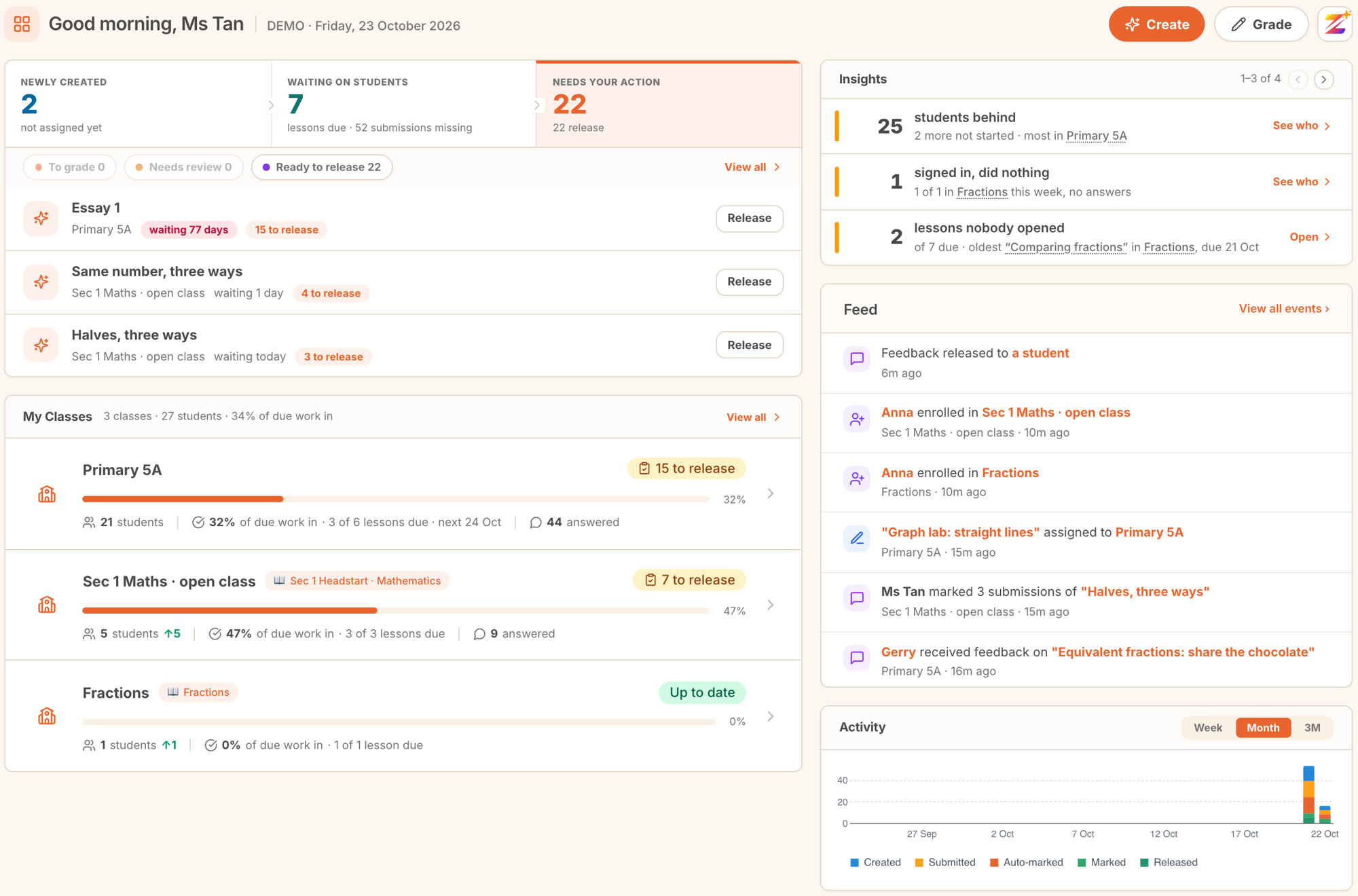Click the Fractions class building icon
Screen dimensions: 1358x896
click(47, 716)
